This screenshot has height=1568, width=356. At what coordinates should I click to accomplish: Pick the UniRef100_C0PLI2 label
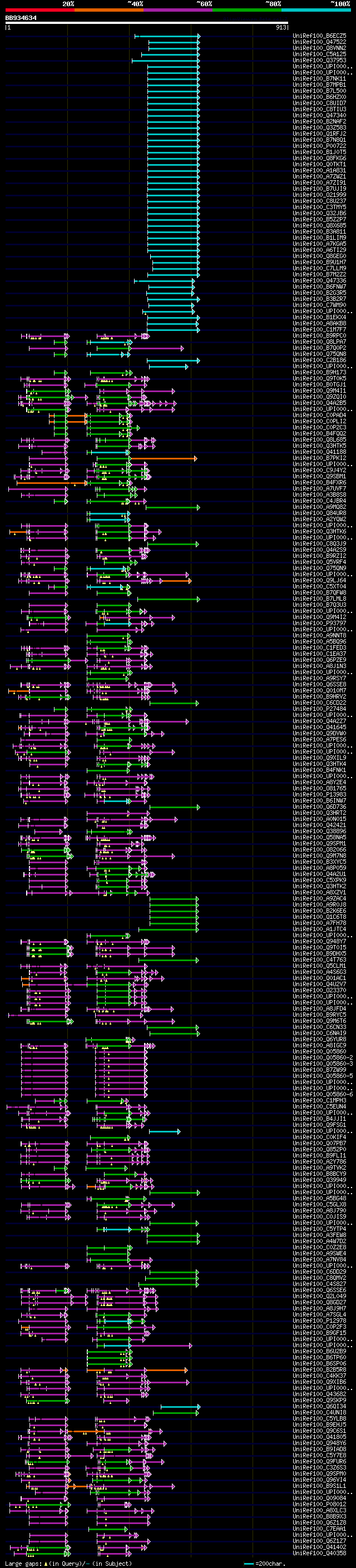coord(319,421)
